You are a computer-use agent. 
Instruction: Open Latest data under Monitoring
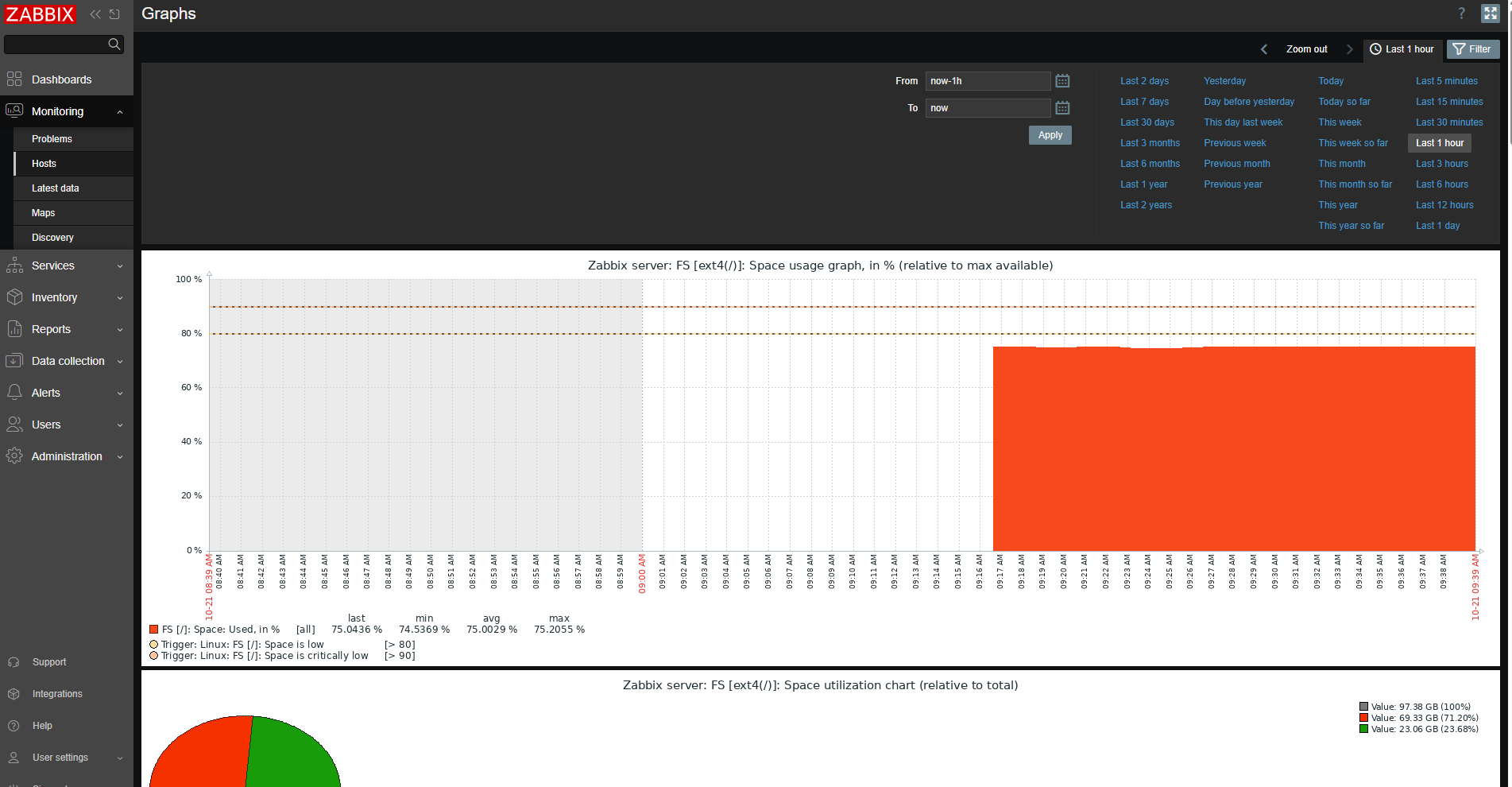56,188
